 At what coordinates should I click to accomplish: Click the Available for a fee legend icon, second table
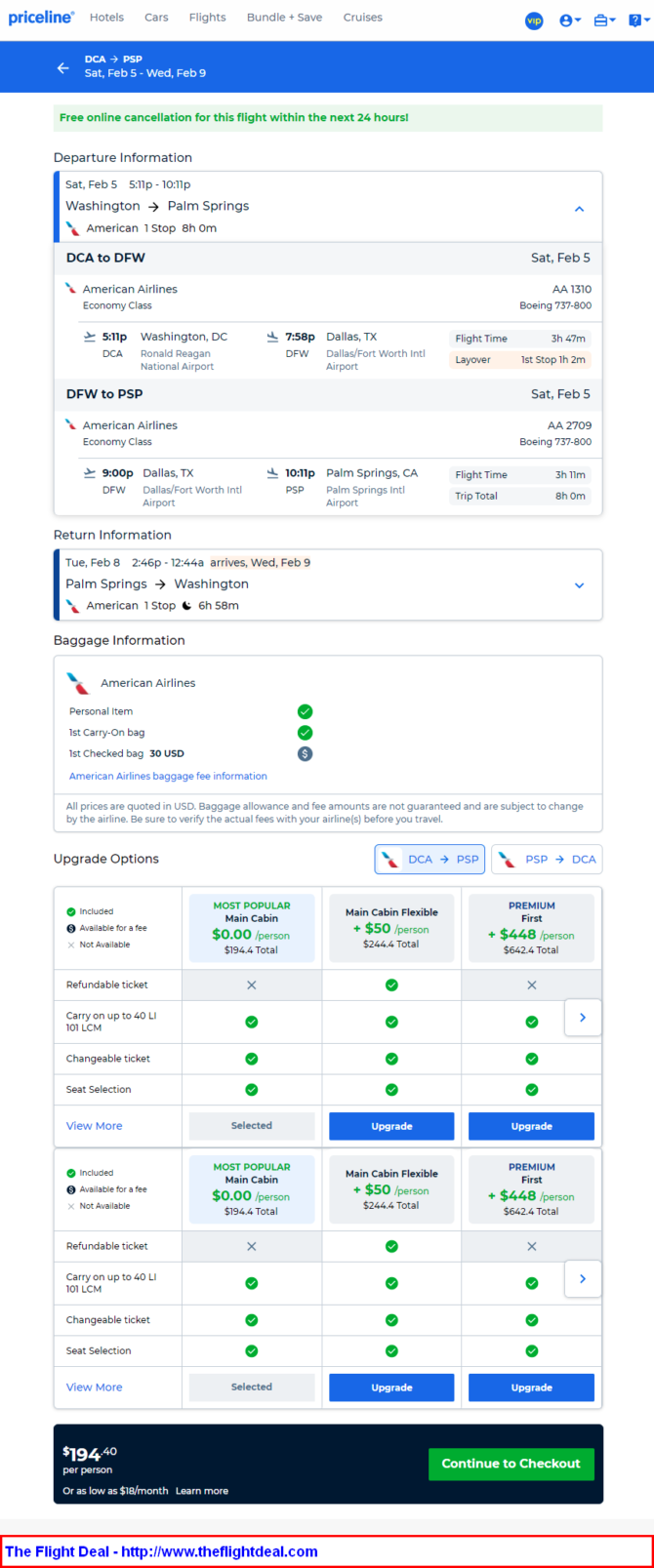coord(71,1189)
